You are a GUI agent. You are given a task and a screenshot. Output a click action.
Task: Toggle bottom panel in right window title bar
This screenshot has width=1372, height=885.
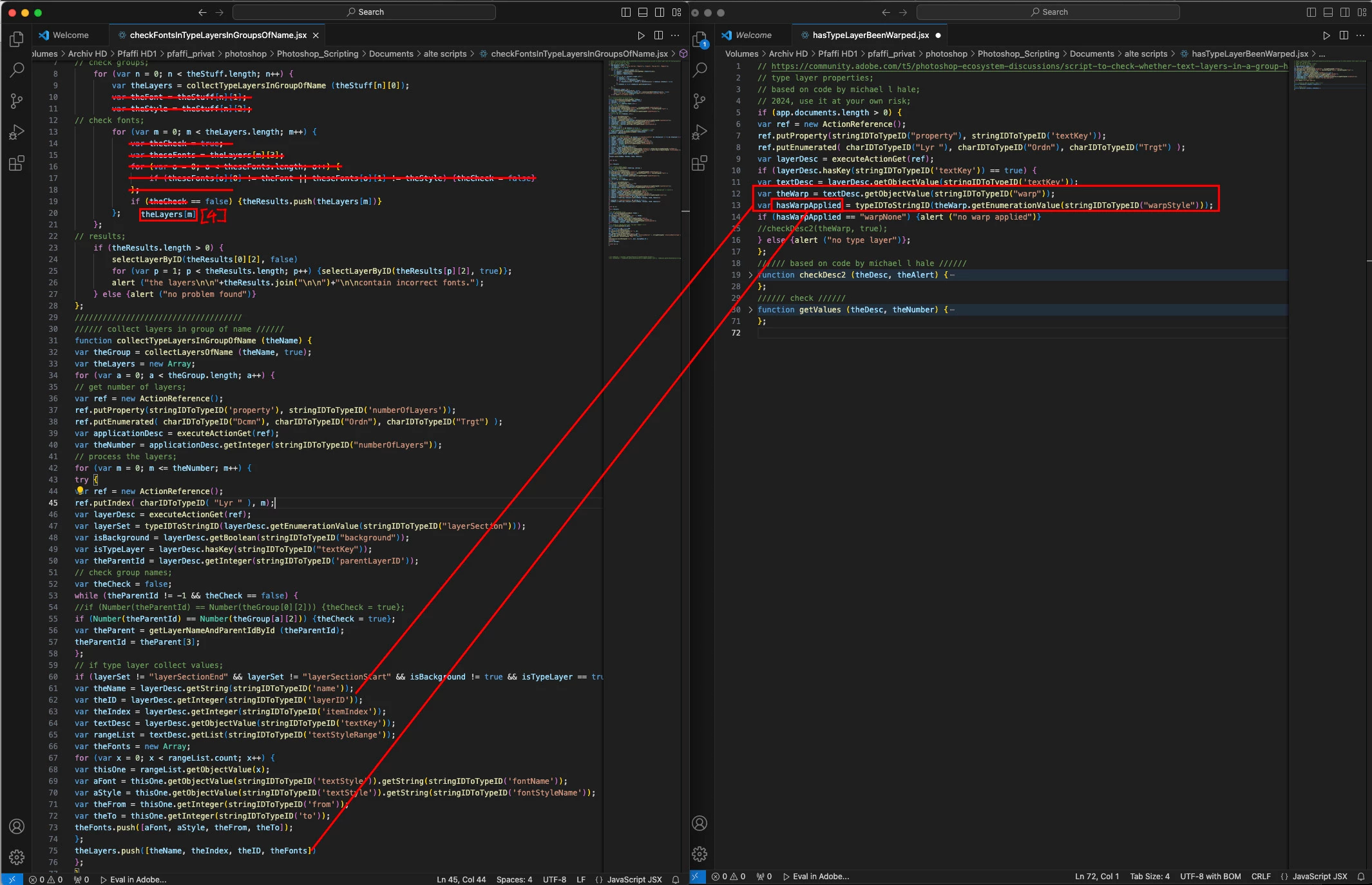click(x=1328, y=12)
